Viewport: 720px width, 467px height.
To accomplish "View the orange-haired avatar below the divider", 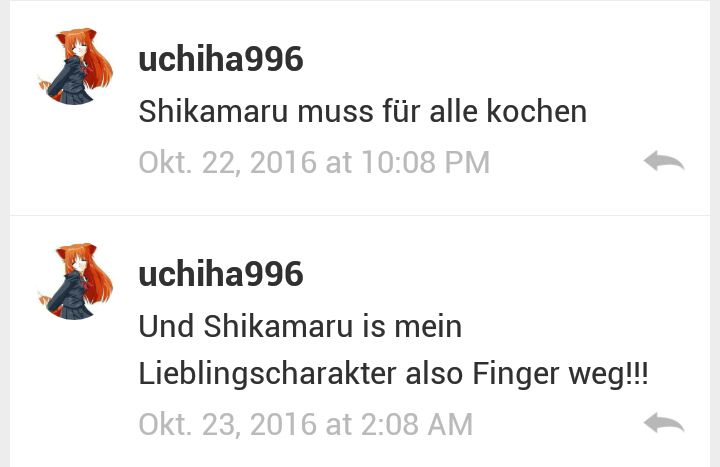I will point(76,281).
